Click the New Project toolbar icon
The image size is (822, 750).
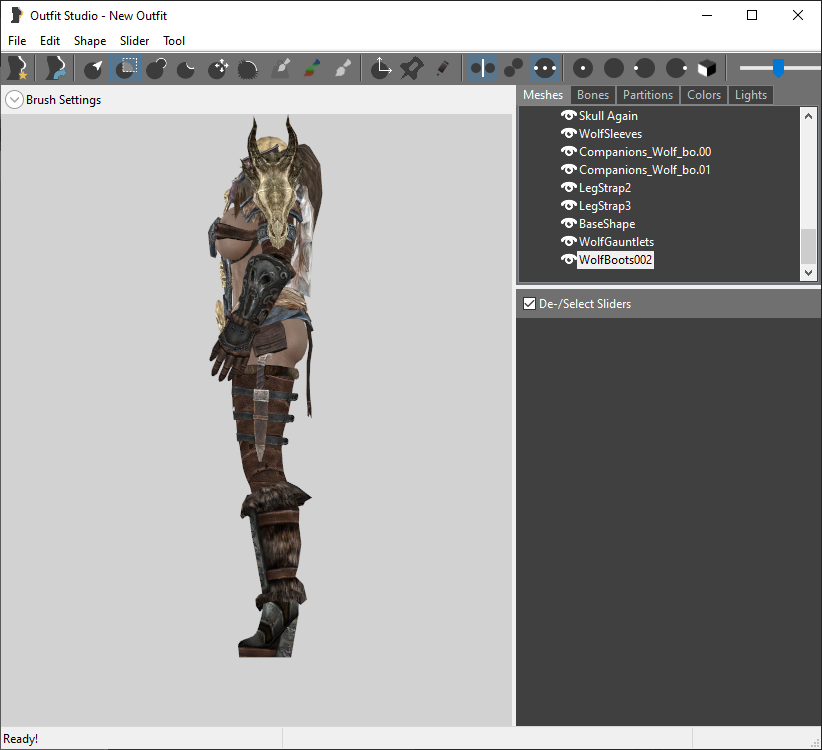[17, 68]
